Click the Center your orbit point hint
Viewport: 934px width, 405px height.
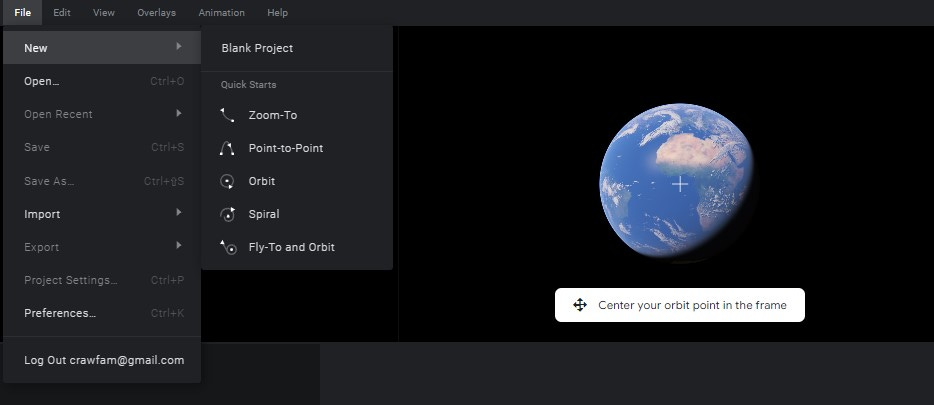pos(680,305)
